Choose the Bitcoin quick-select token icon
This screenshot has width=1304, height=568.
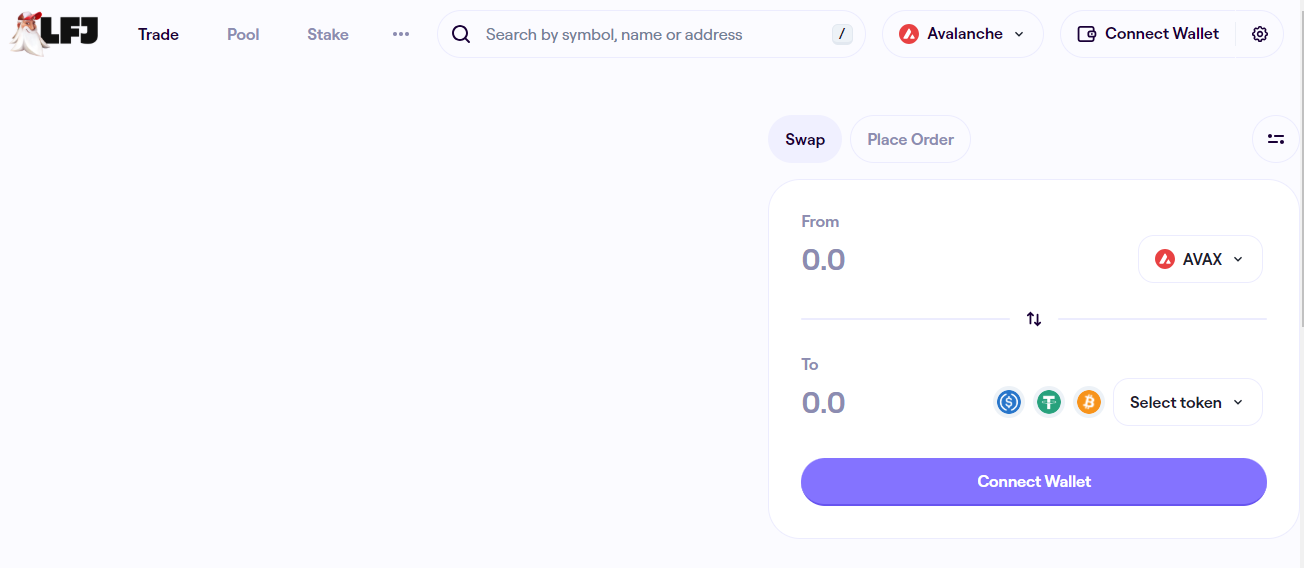click(x=1088, y=402)
